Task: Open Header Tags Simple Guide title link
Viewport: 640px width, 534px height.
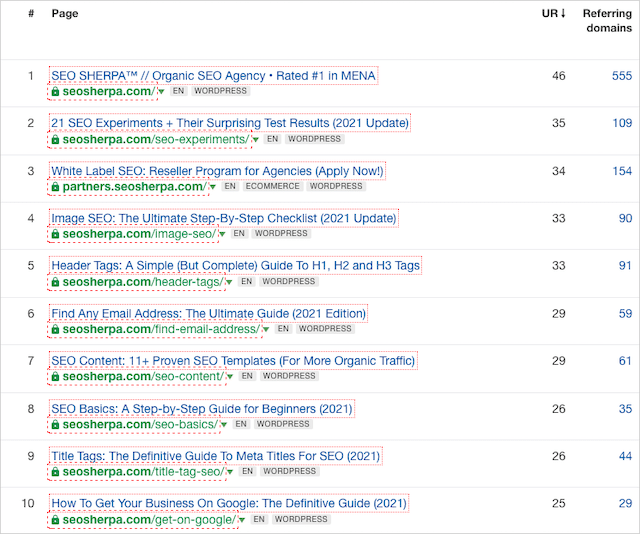Action: (x=236, y=266)
